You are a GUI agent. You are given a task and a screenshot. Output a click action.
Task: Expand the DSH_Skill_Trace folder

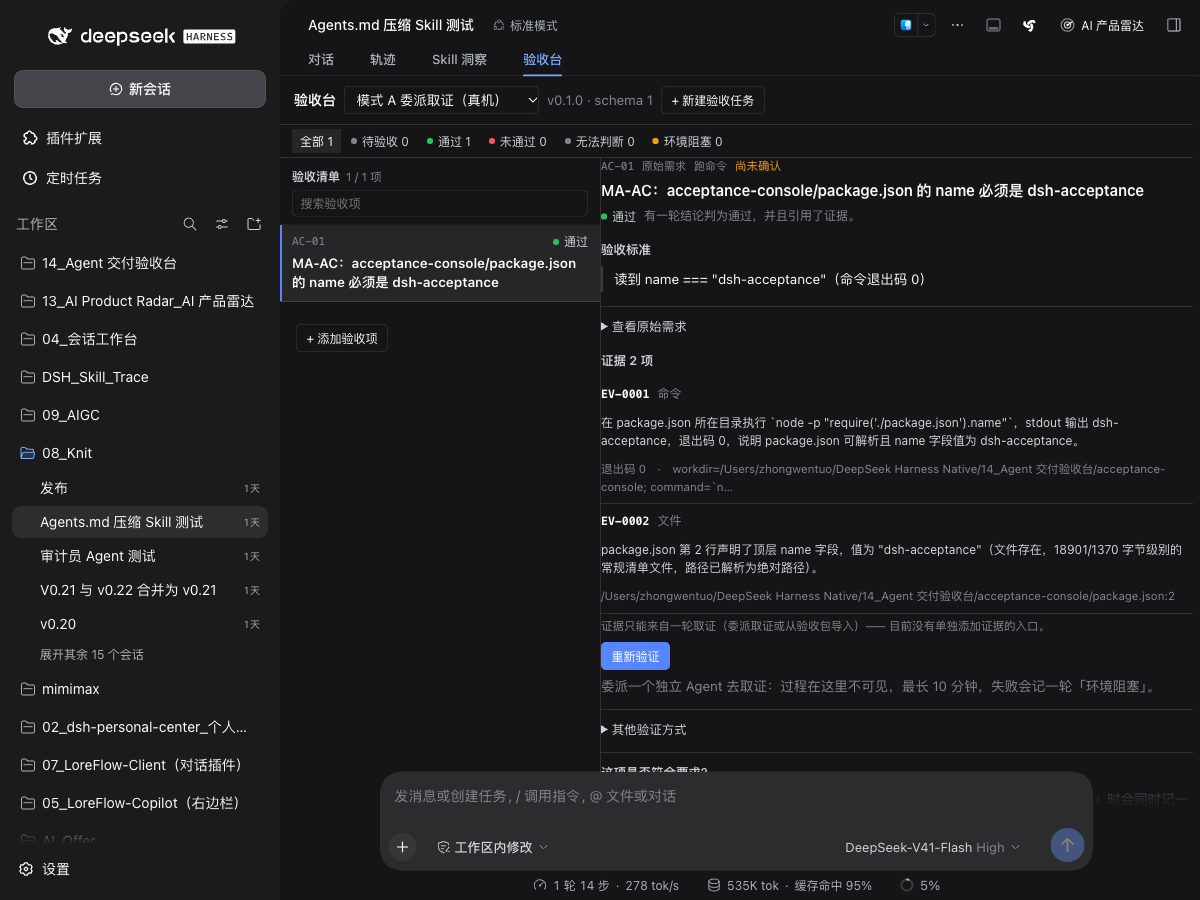(x=140, y=377)
